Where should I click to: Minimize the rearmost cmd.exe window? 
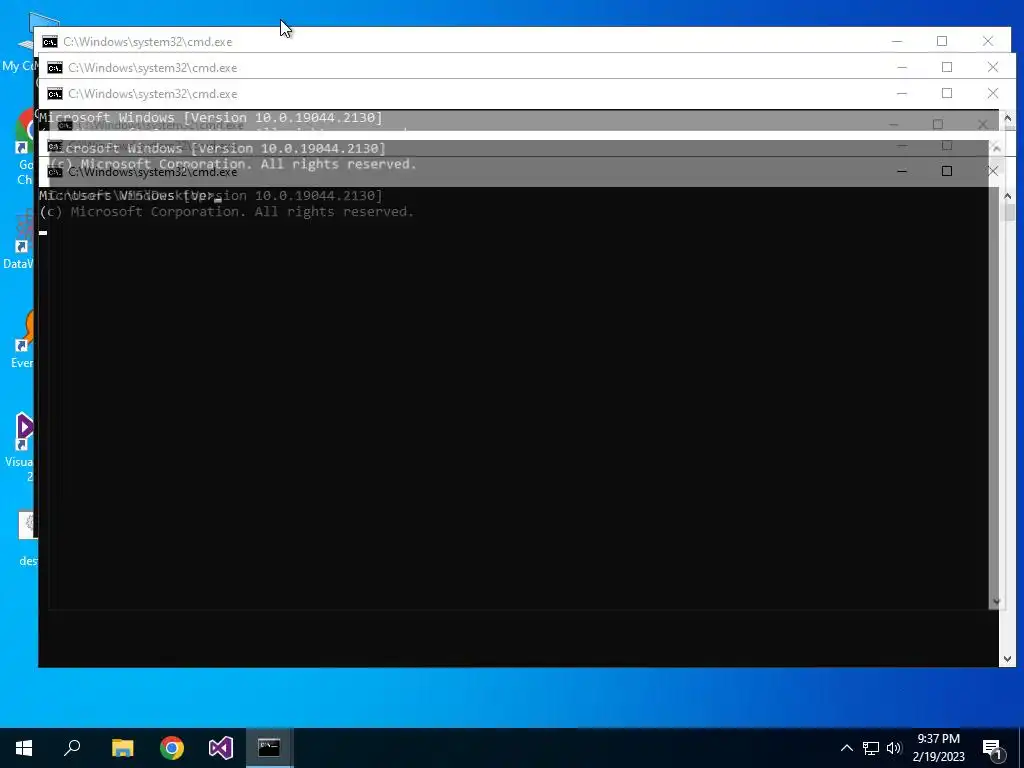[897, 41]
